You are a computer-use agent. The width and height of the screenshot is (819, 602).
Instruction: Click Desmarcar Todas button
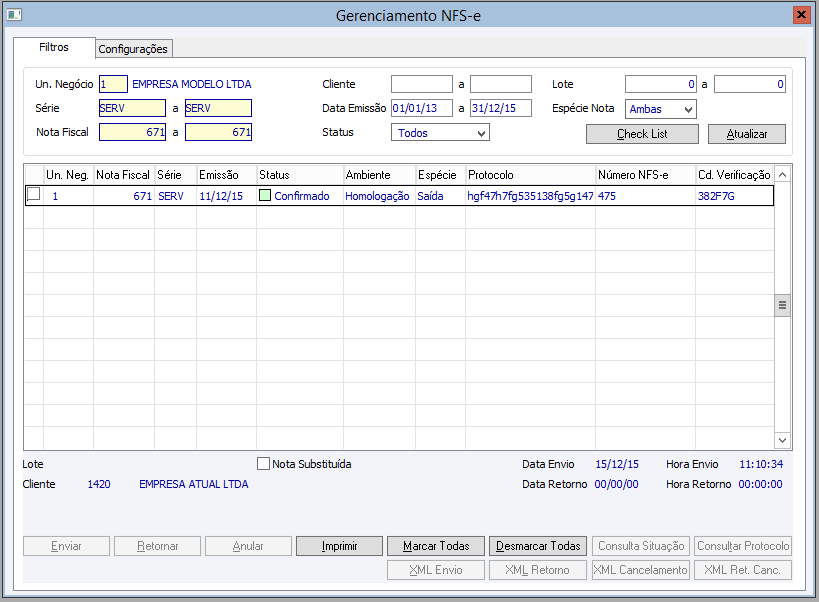click(x=537, y=546)
